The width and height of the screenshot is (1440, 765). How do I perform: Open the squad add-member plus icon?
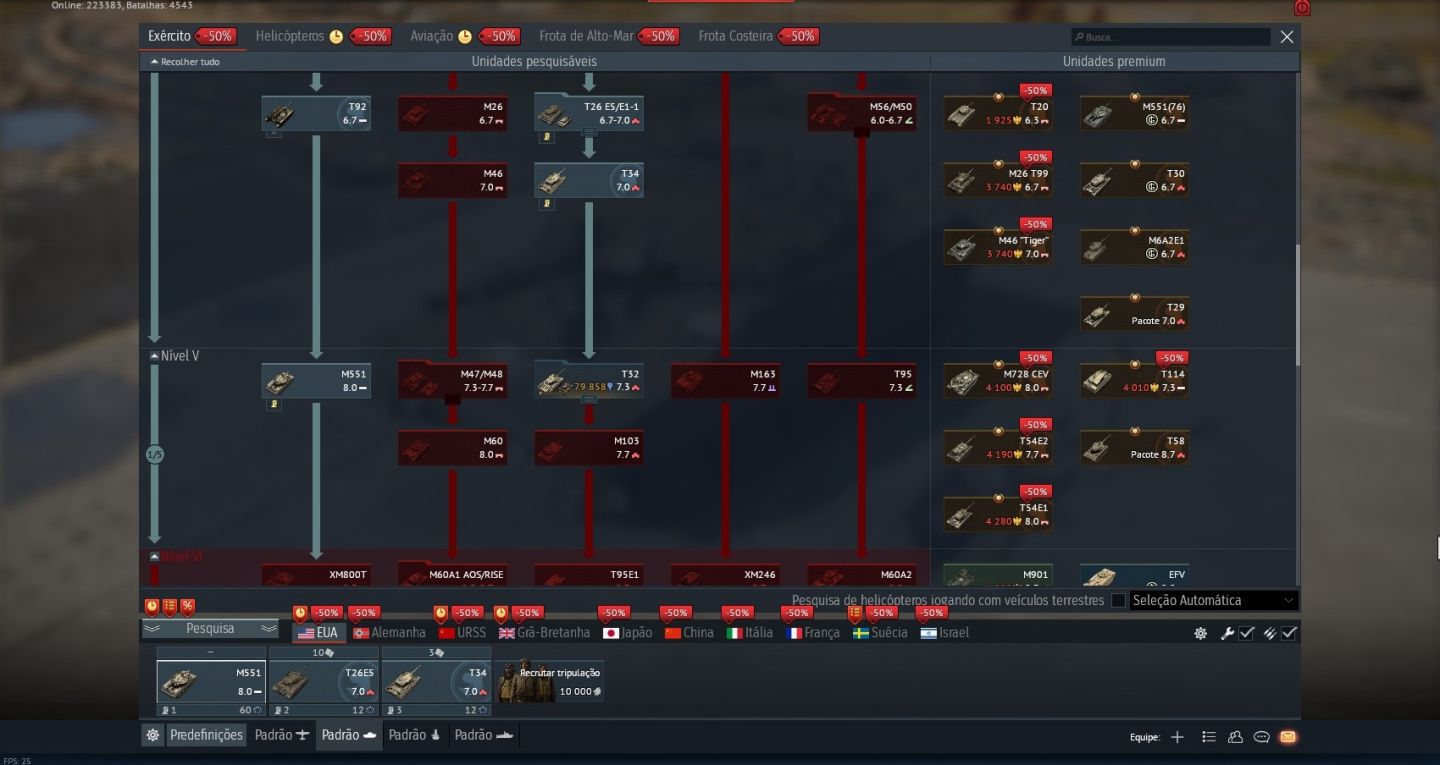point(1177,737)
